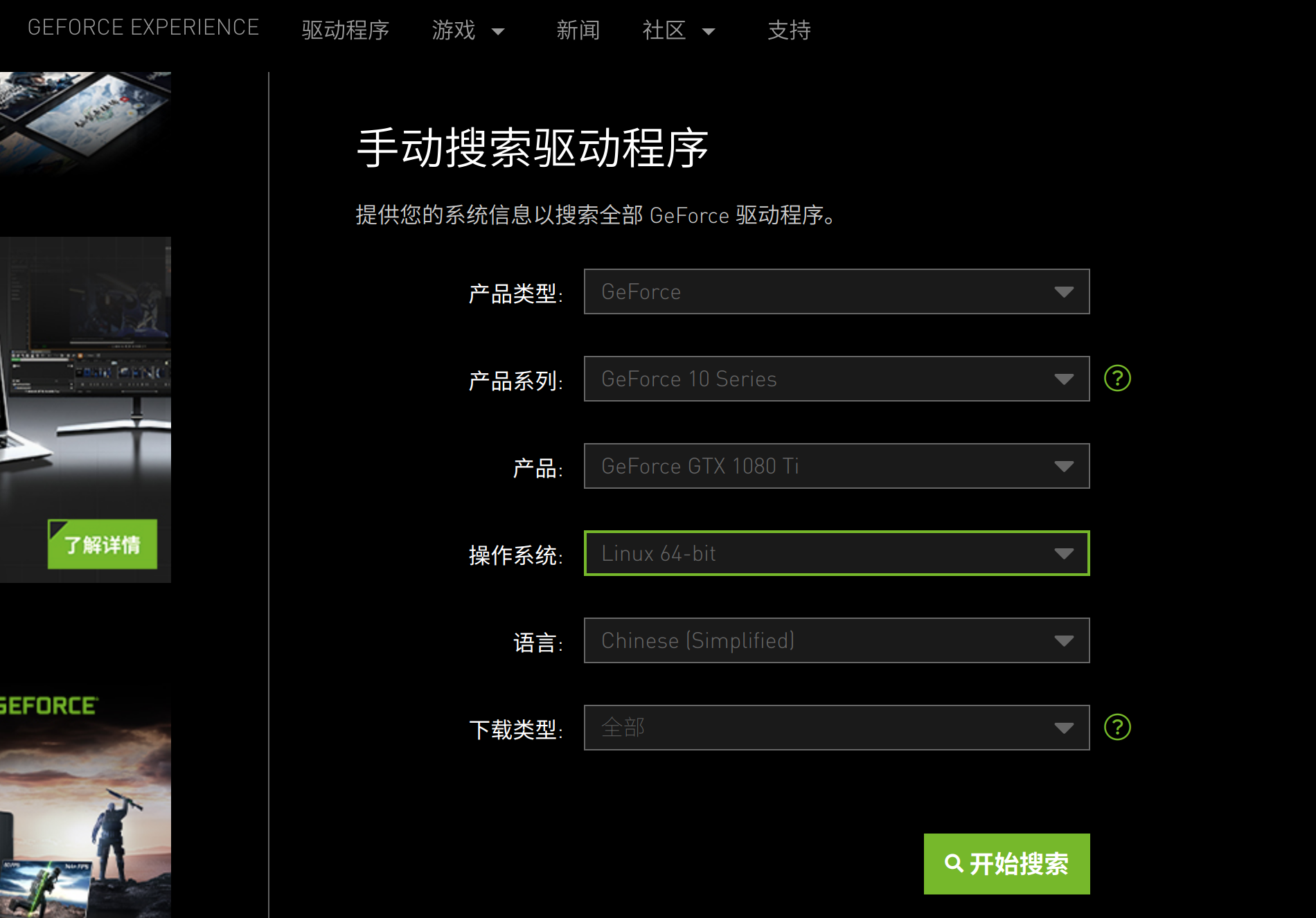Expand the 游戏 navigation menu
1316x918 pixels.
(468, 30)
